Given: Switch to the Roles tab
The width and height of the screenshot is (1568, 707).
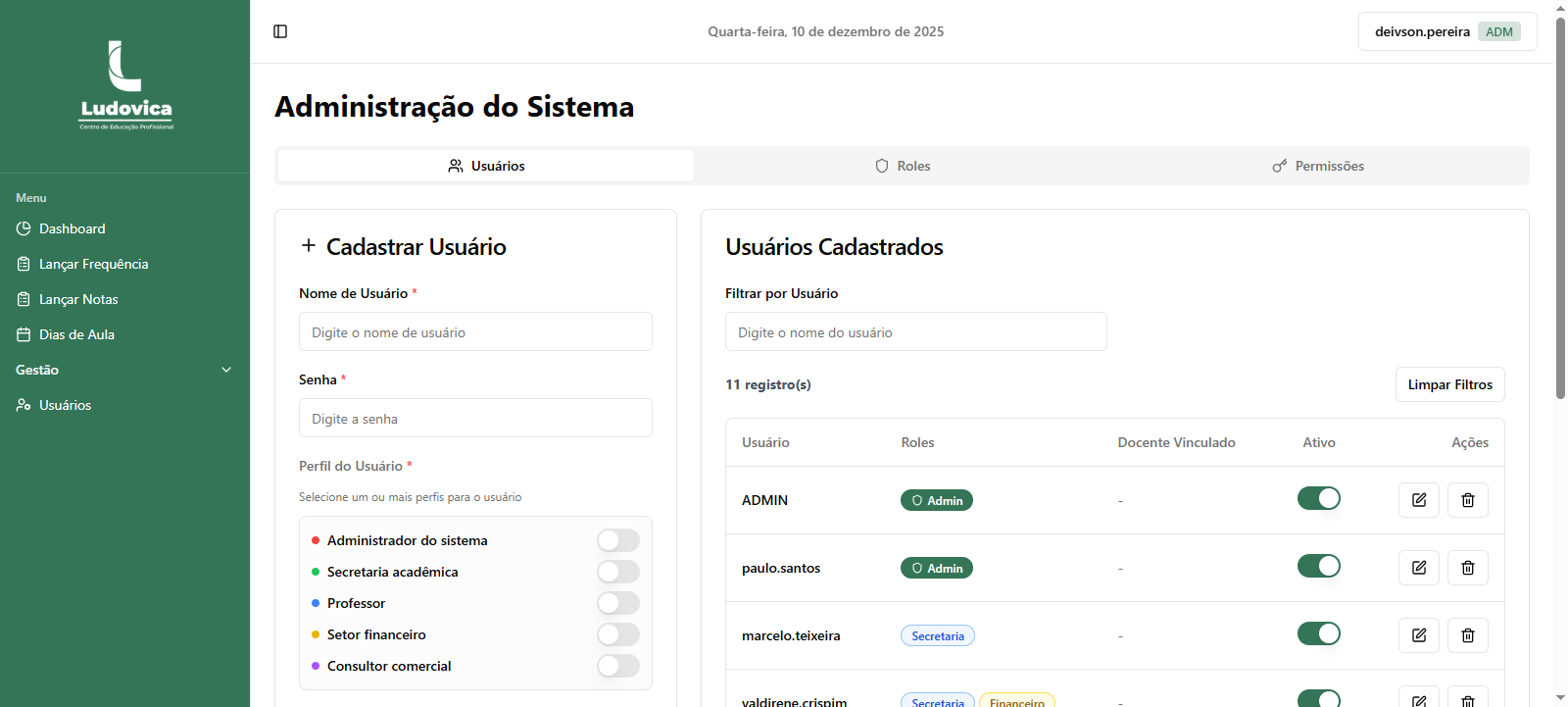Looking at the screenshot, I should [903, 166].
